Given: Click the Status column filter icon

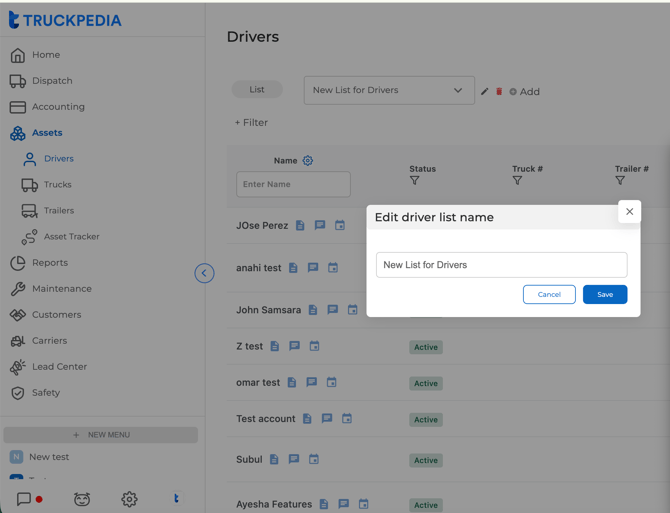Looking at the screenshot, I should click(x=415, y=181).
